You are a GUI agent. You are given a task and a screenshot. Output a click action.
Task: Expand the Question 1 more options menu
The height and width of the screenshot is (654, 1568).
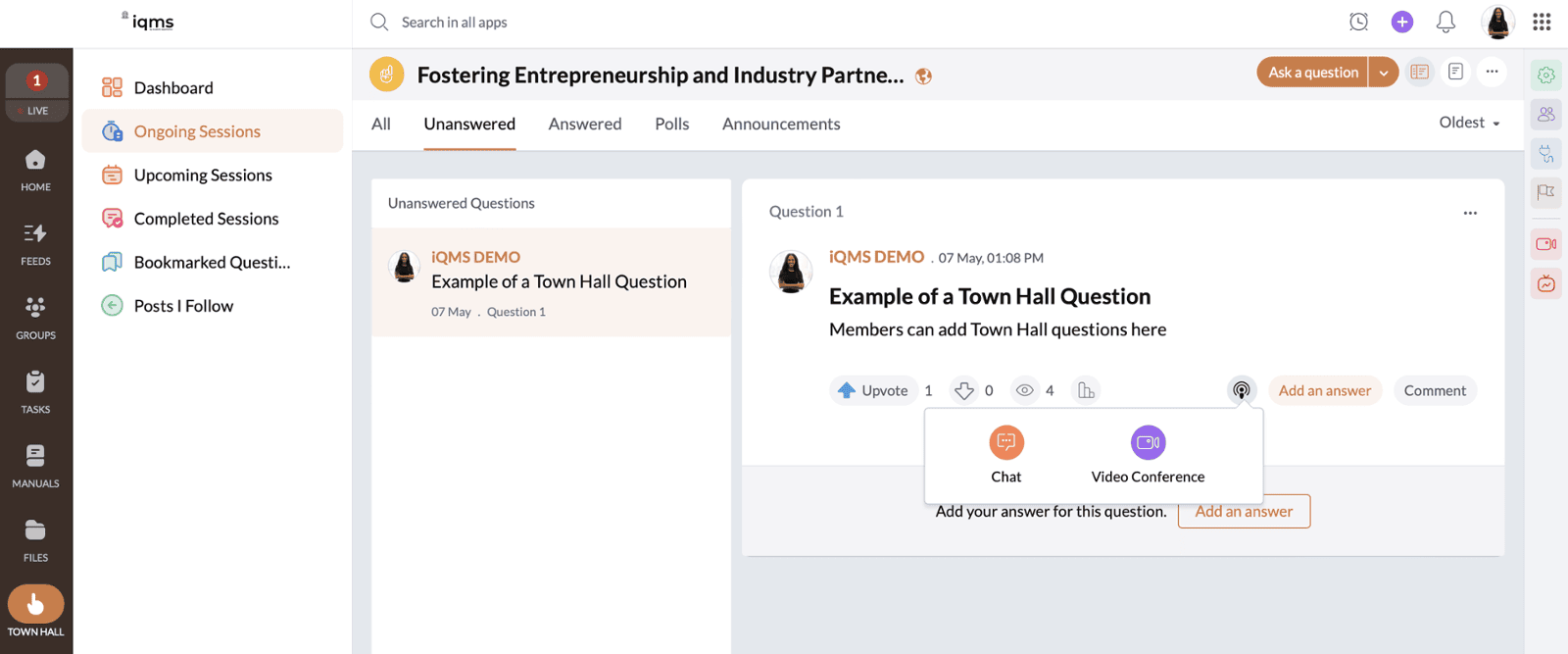coord(1470,213)
